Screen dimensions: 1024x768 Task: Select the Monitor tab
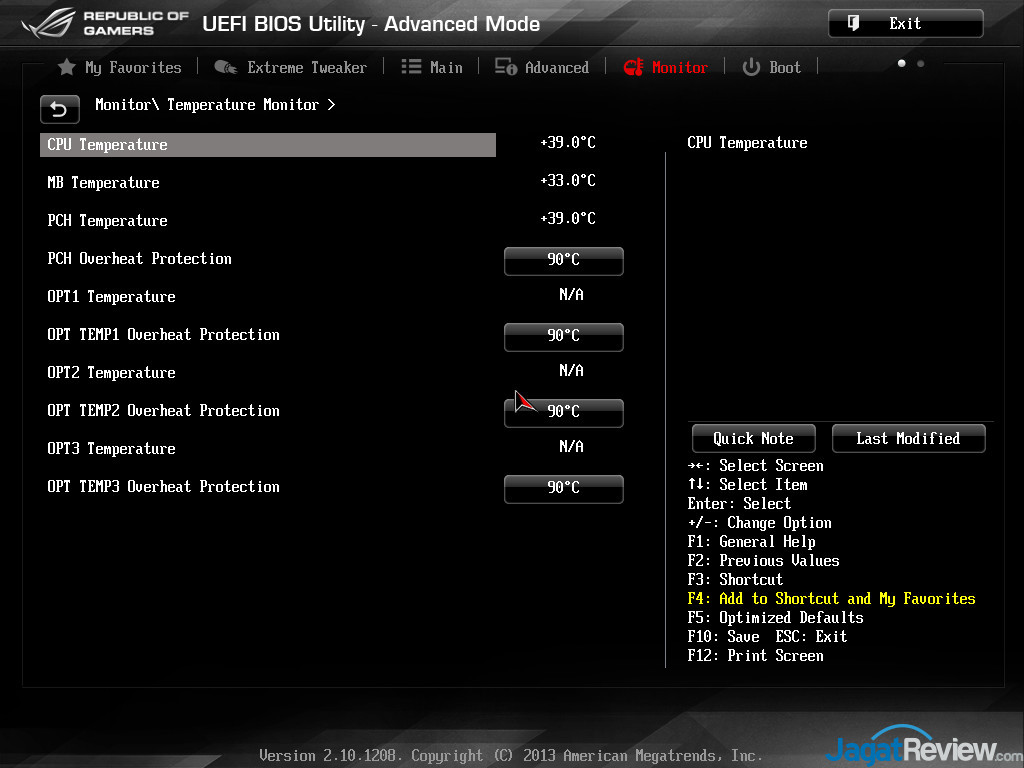click(665, 67)
